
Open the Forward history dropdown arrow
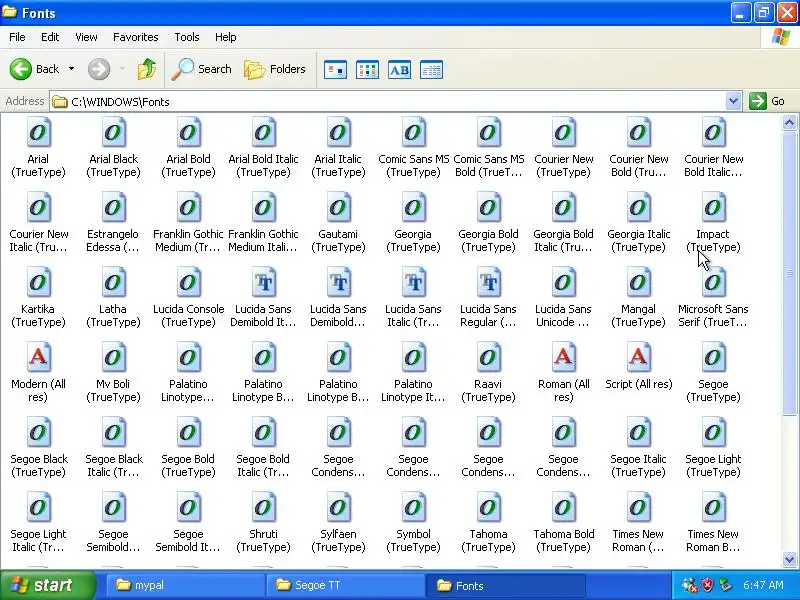point(122,69)
